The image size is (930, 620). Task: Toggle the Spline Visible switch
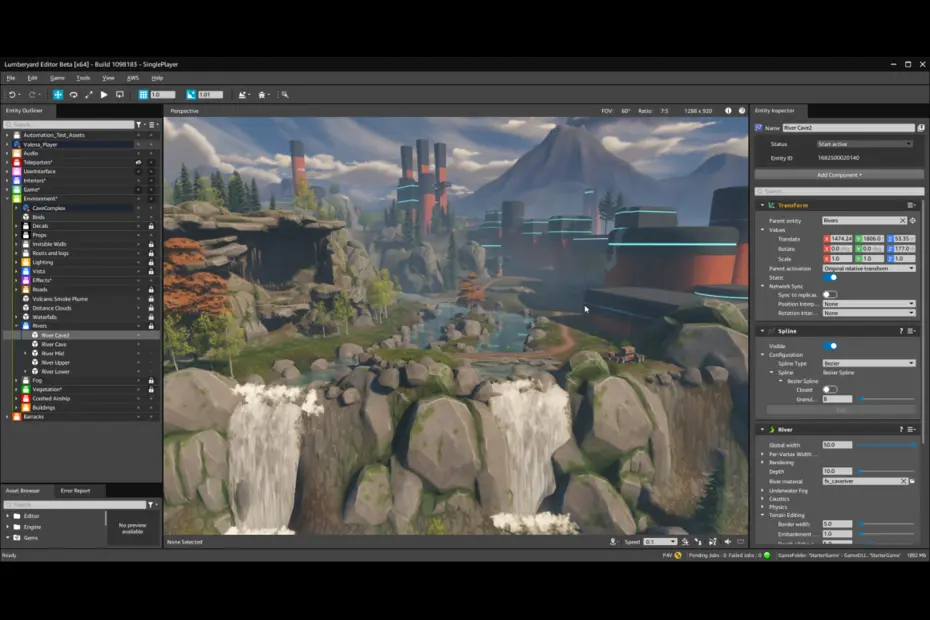click(x=830, y=346)
